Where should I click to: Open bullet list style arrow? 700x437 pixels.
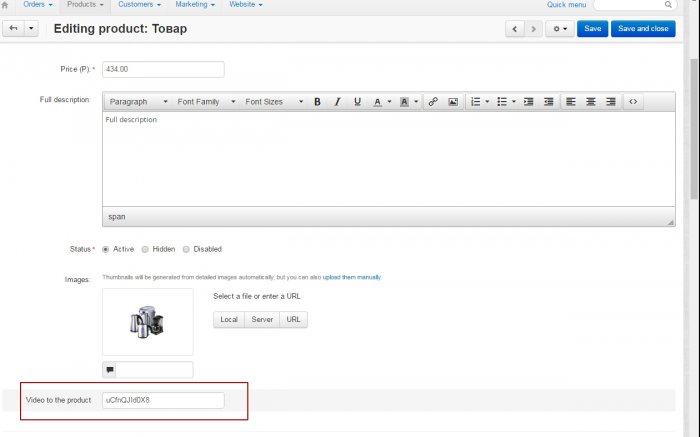pos(514,102)
